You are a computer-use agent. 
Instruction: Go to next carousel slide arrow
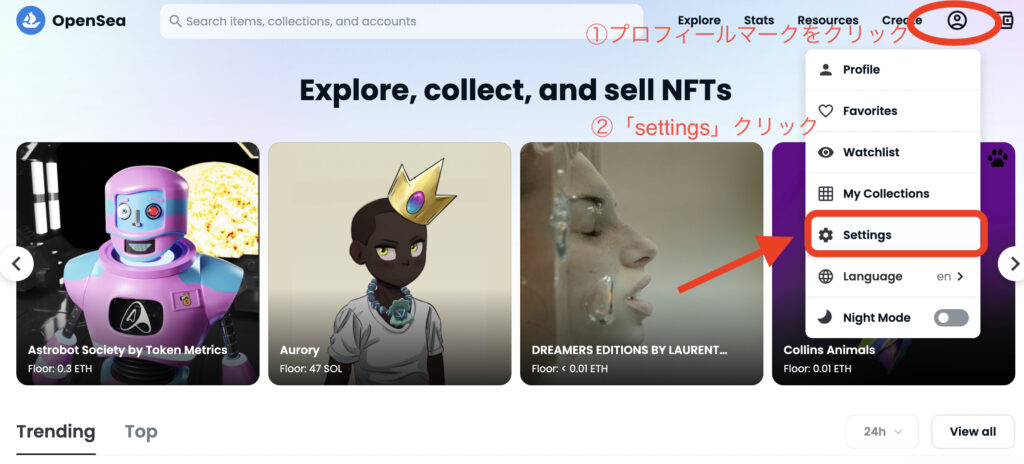tap(1014, 264)
